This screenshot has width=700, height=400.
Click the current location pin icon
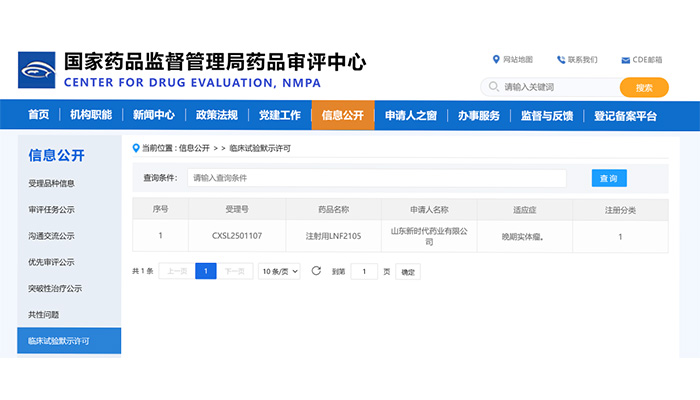pyautogui.click(x=136, y=148)
